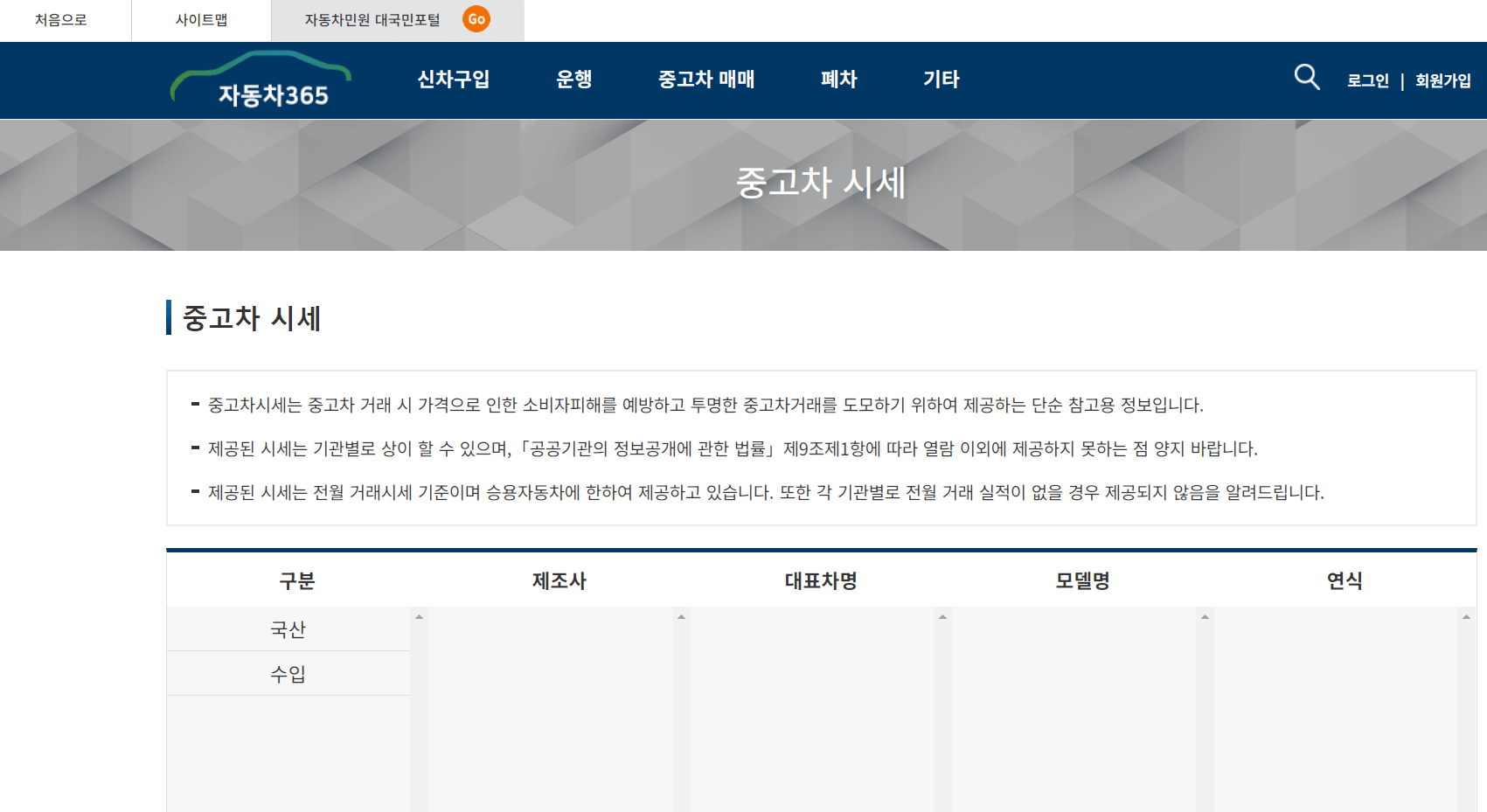
Task: Open the 운행 menu
Action: pos(574,80)
